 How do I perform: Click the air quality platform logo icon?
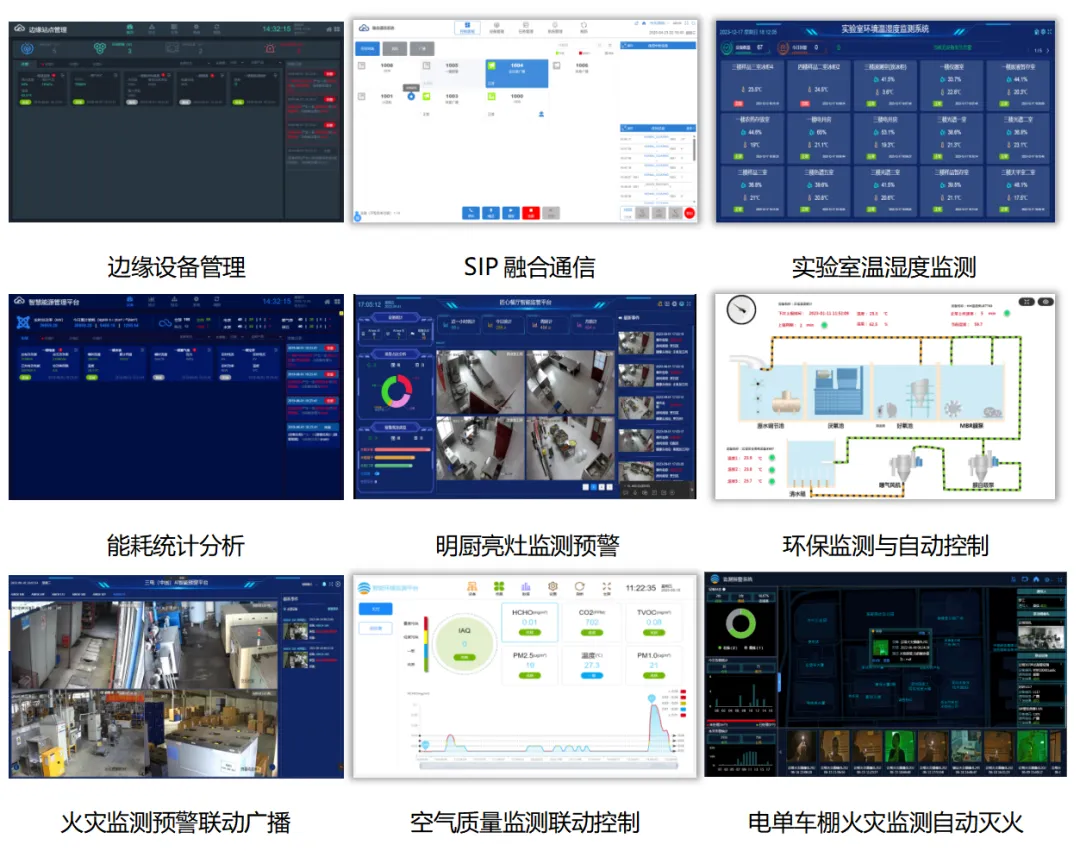click(364, 588)
